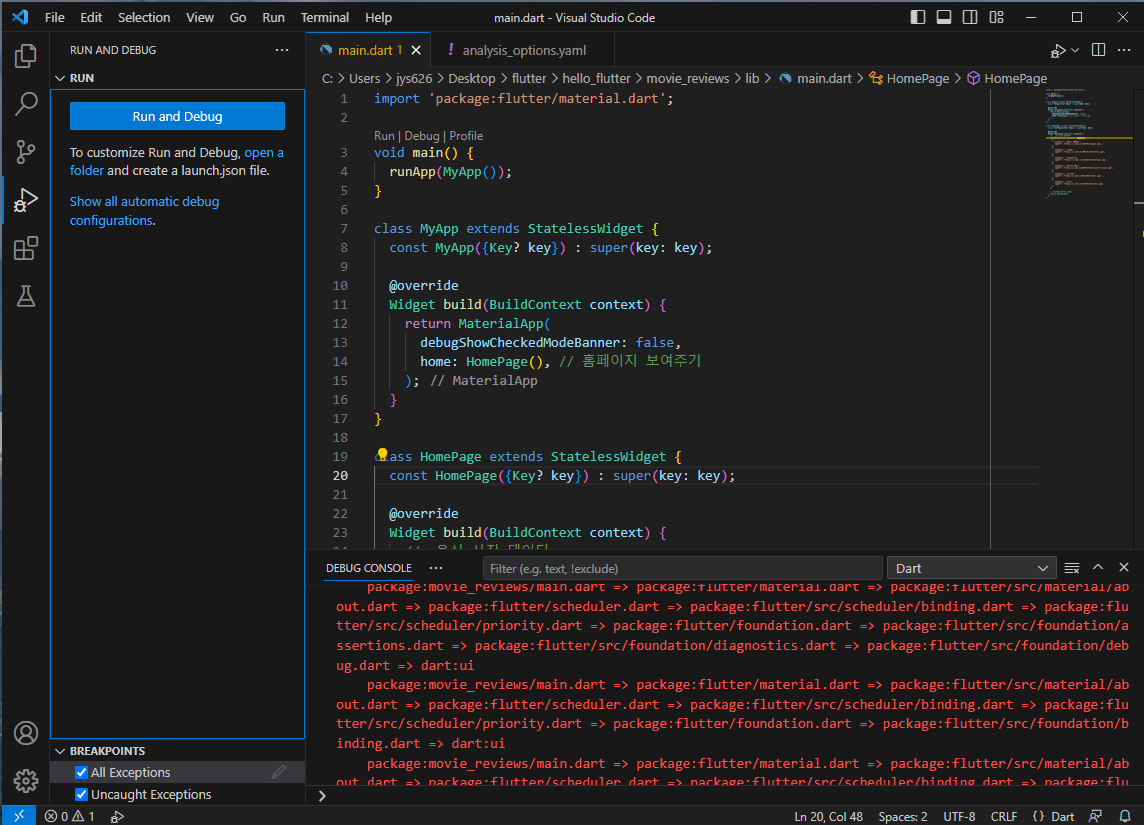Open Run and Debug view ellipsis menu
The height and width of the screenshot is (825, 1144).
click(282, 50)
